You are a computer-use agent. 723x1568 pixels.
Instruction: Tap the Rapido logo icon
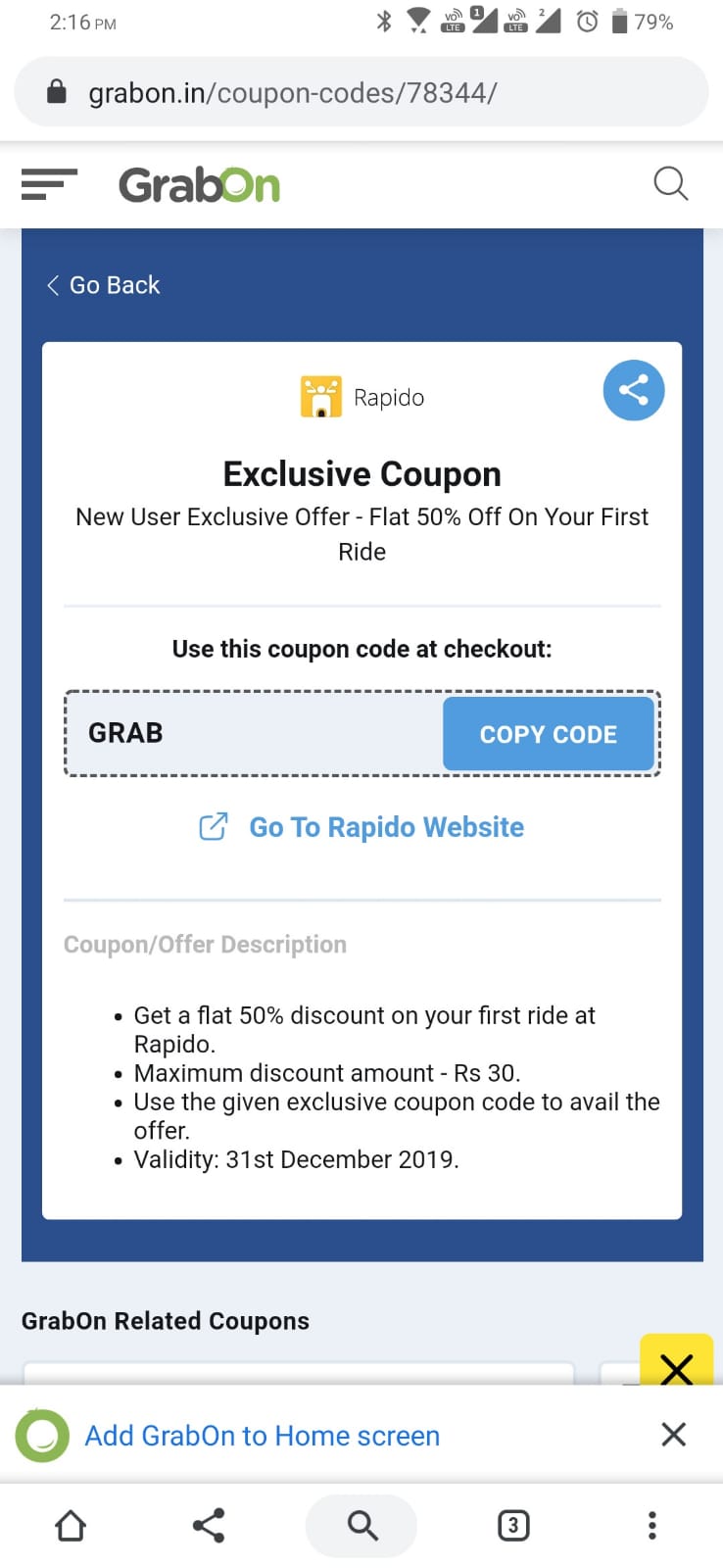point(320,397)
